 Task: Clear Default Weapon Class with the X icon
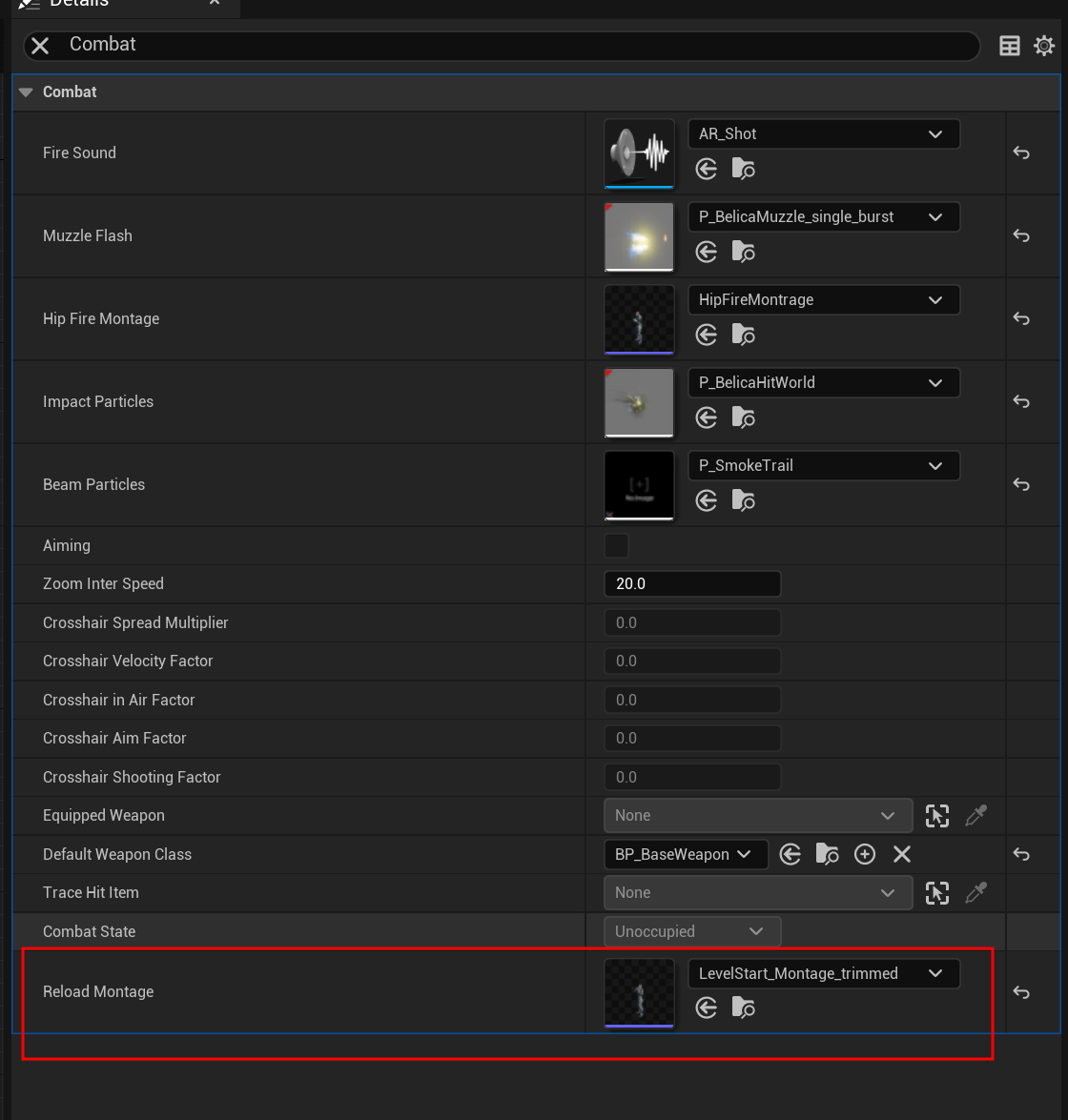click(x=901, y=854)
